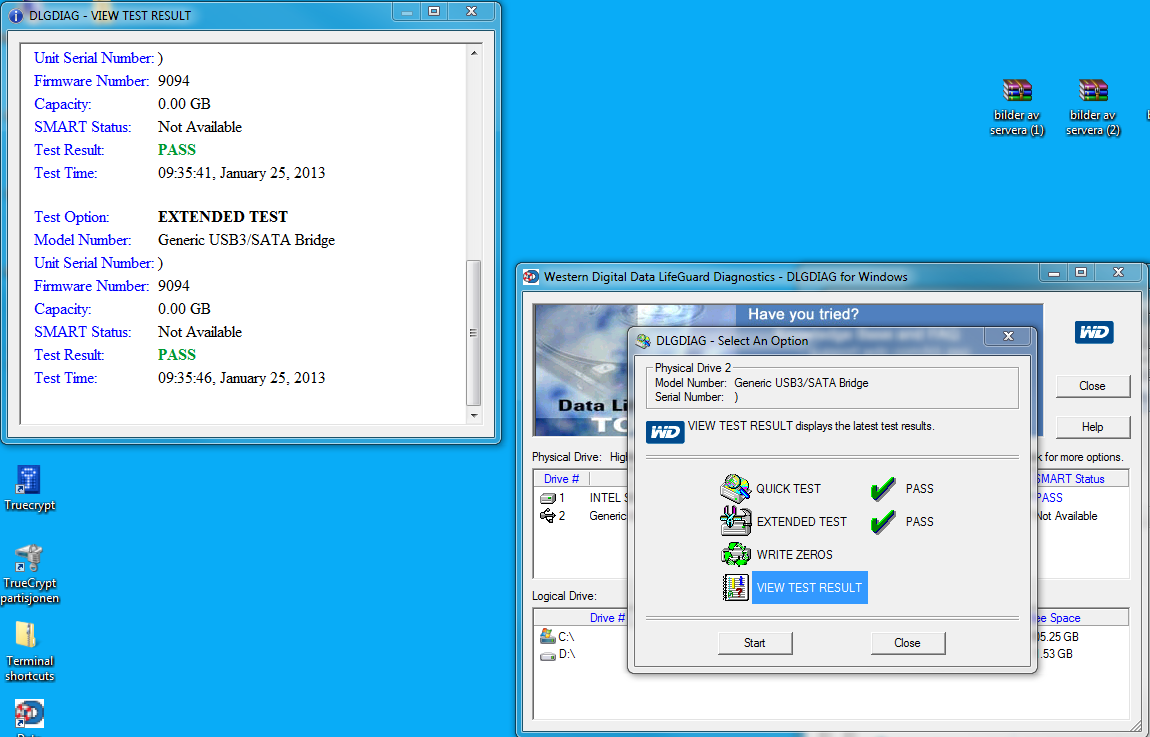
Task: Click the VIEW TEST RESULT highlighted label
Action: point(809,587)
